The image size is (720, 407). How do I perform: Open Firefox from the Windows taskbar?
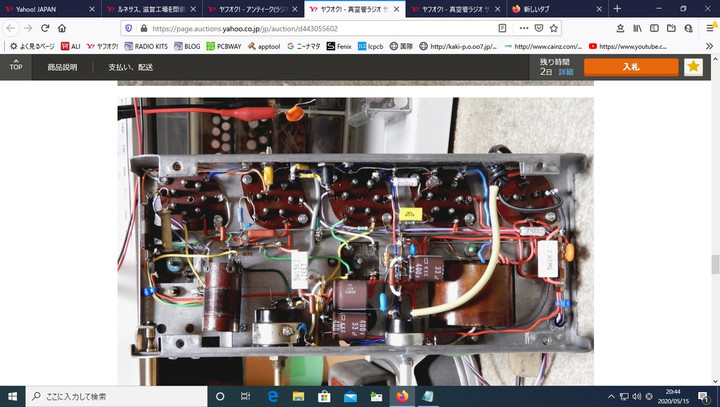(x=402, y=396)
